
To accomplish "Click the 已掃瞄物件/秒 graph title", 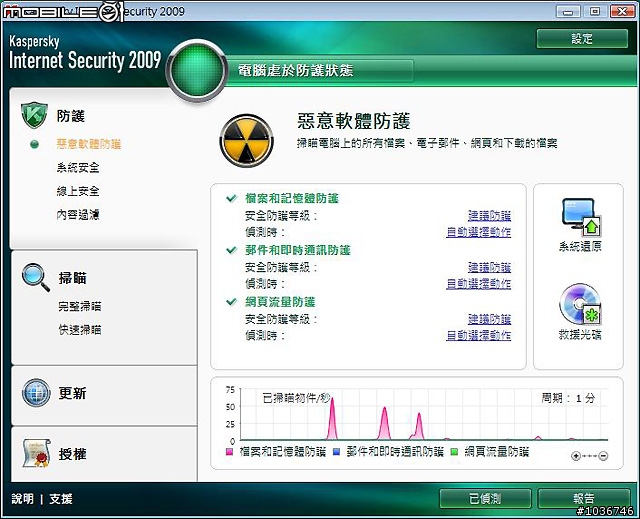I will pyautogui.click(x=296, y=397).
